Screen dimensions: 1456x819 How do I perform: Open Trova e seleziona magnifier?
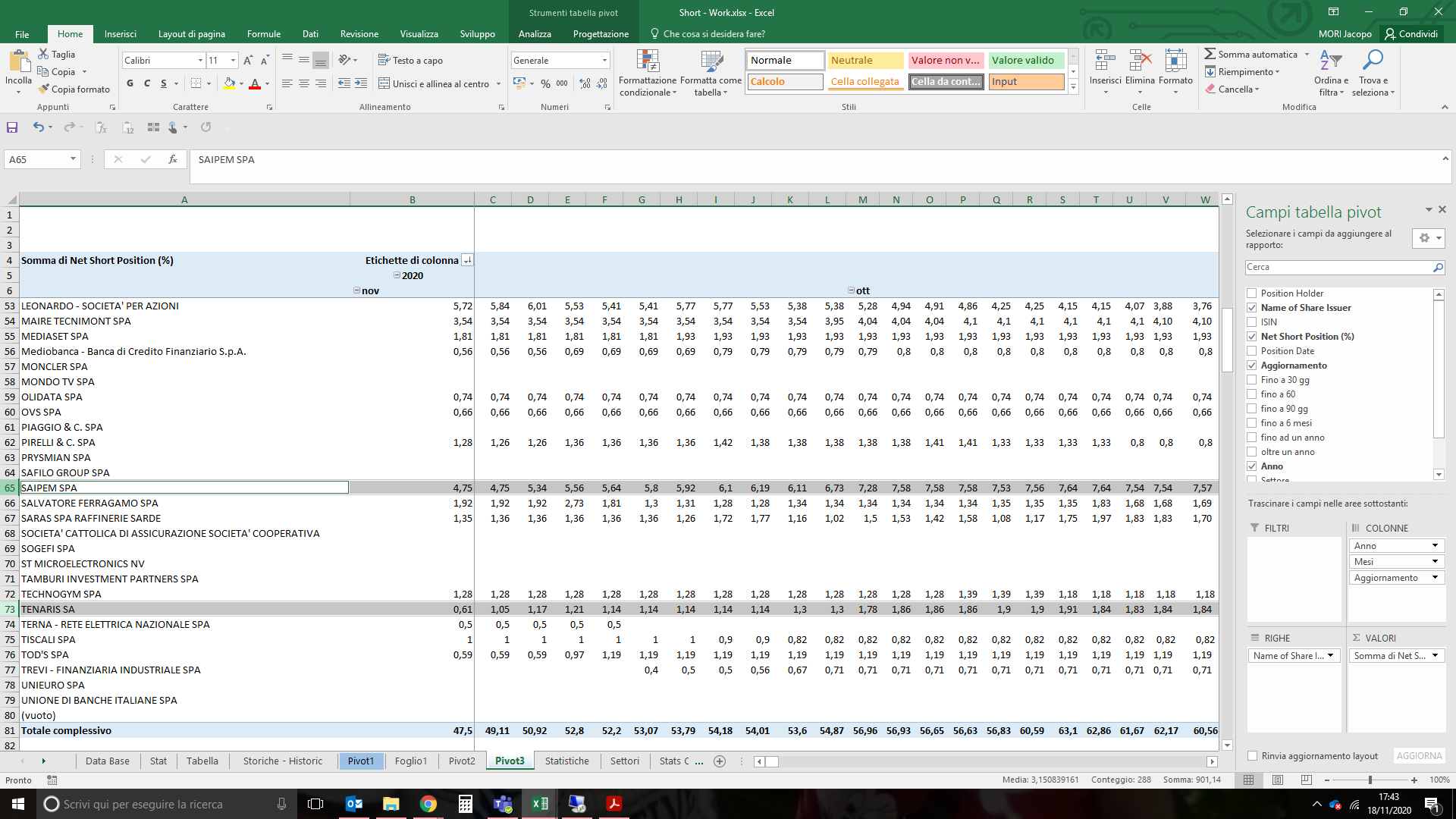(1373, 61)
